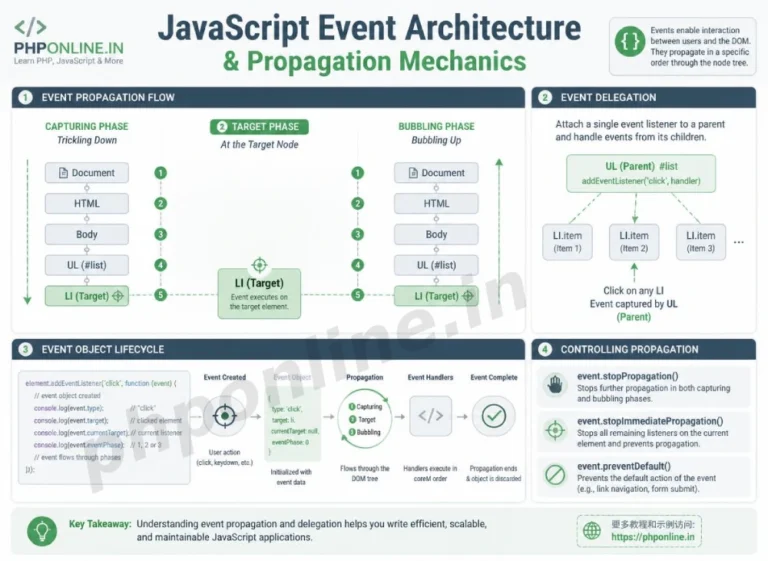Click the 'BUBBLING PHASE' heading

pos(436,126)
